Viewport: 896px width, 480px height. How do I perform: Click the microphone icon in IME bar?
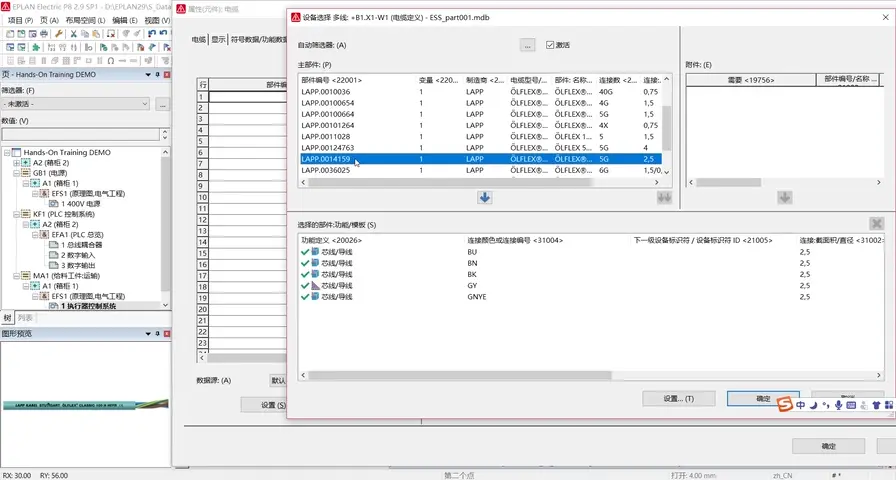pyautogui.click(x=838, y=405)
